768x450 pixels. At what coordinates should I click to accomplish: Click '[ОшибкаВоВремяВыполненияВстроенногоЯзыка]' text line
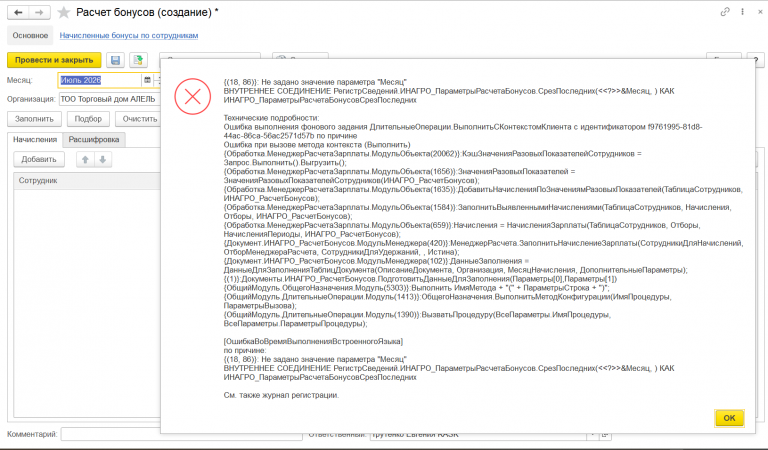pos(313,341)
